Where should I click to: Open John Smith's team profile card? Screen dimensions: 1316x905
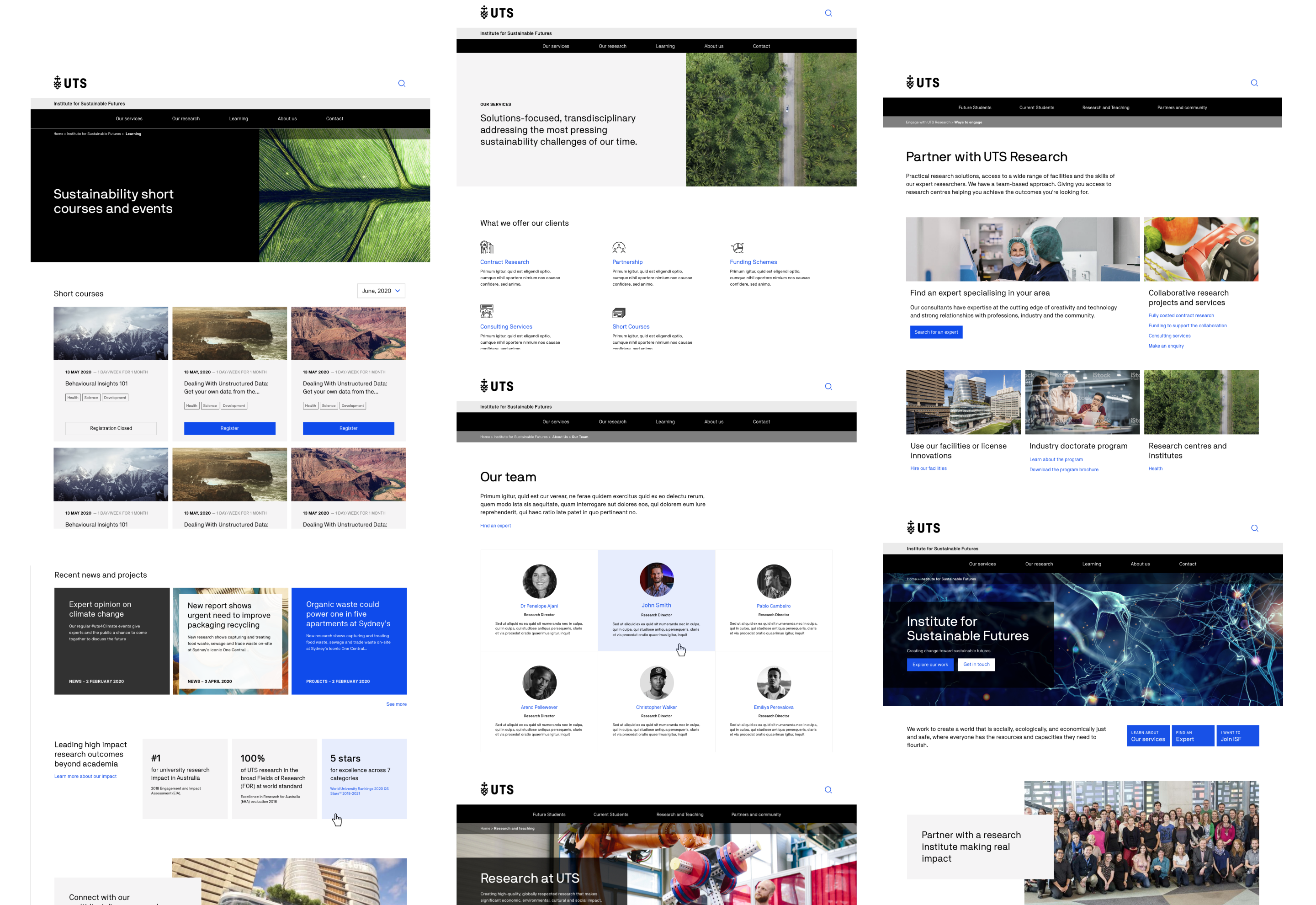[x=656, y=601]
